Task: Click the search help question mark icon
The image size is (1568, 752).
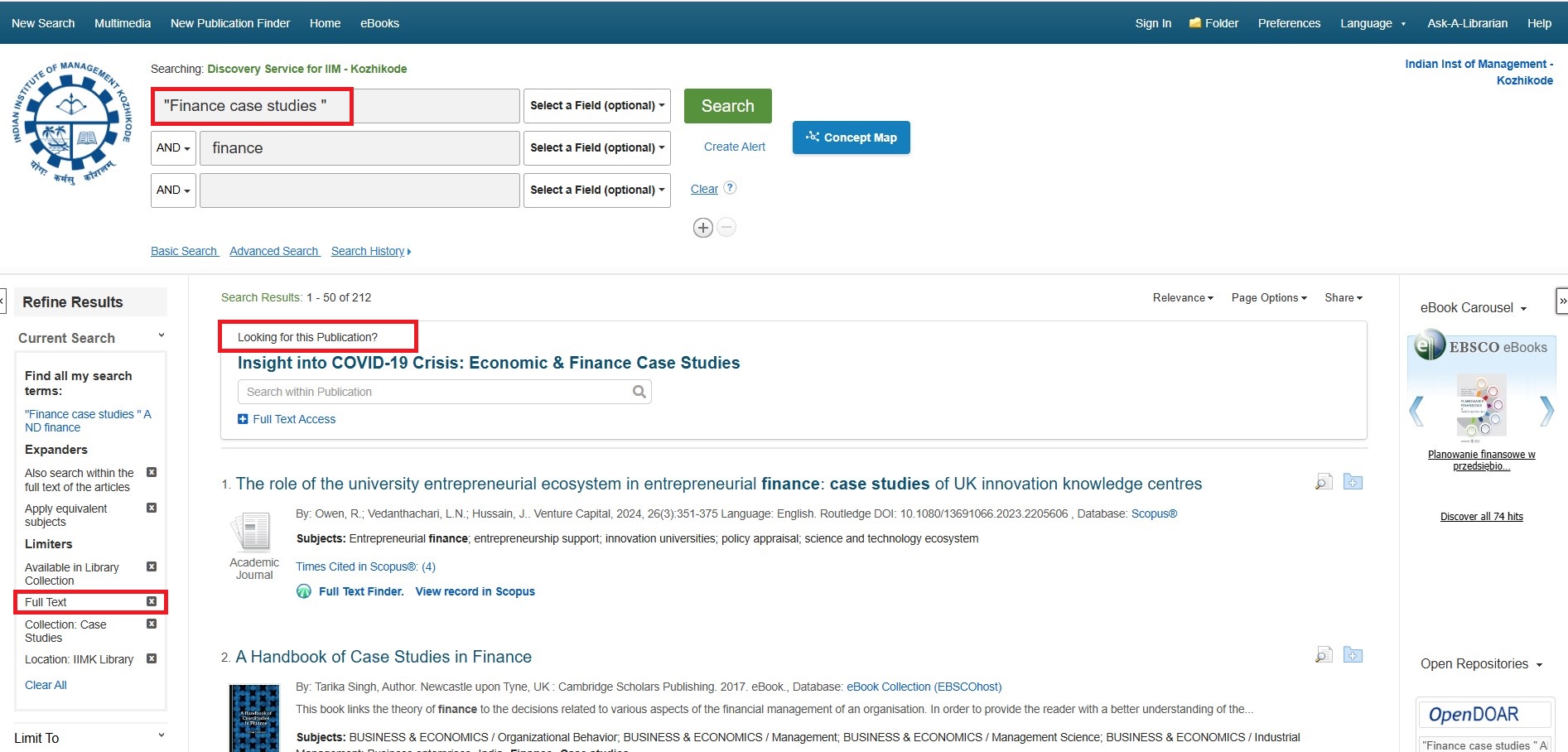Action: [730, 188]
